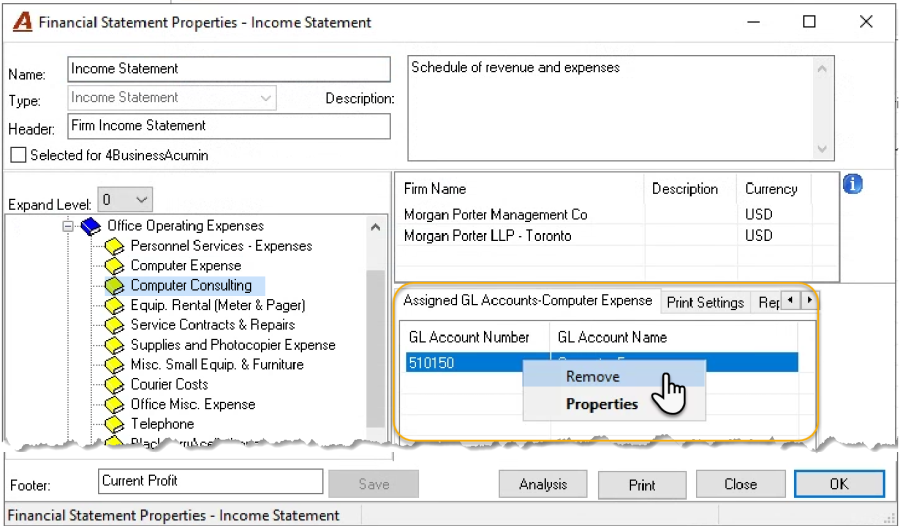Click the GL Account Number column header

[475, 337]
